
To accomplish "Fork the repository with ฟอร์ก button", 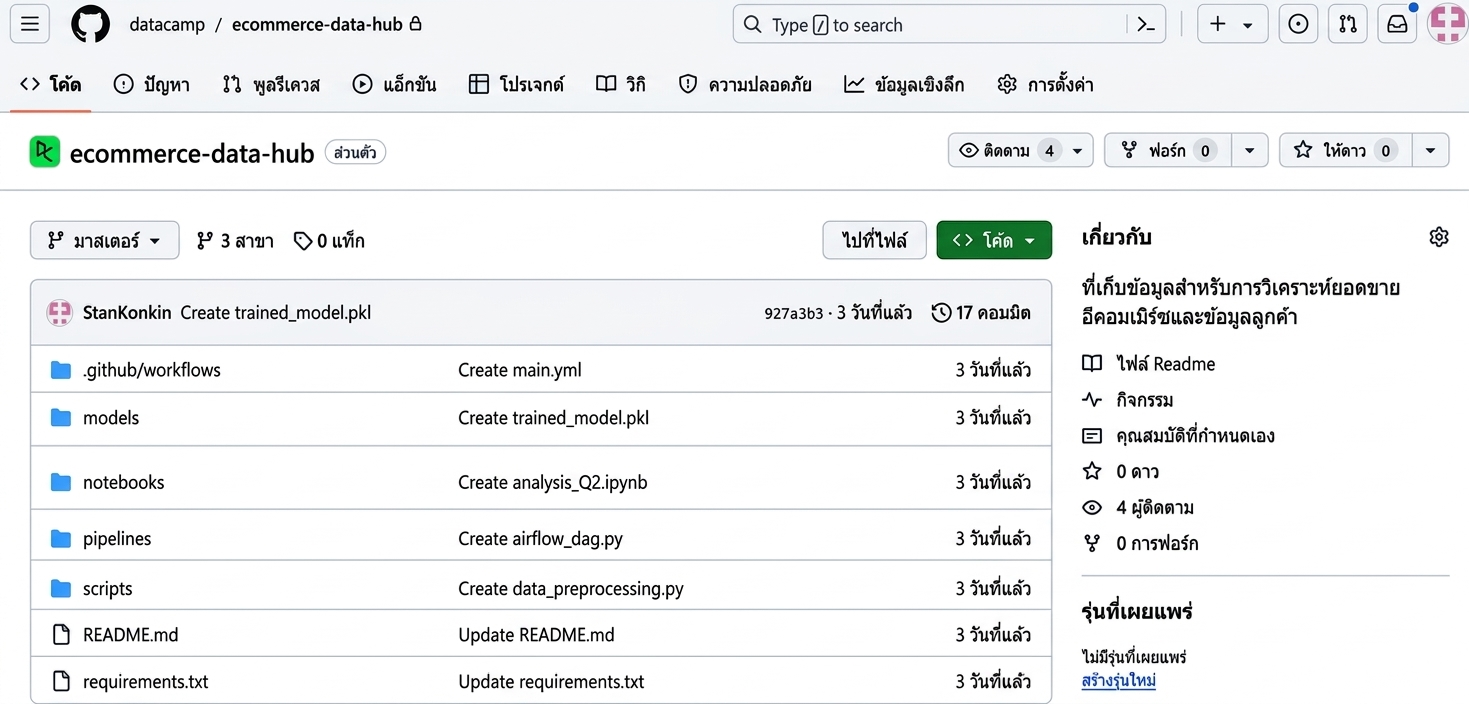I will [x=1167, y=150].
